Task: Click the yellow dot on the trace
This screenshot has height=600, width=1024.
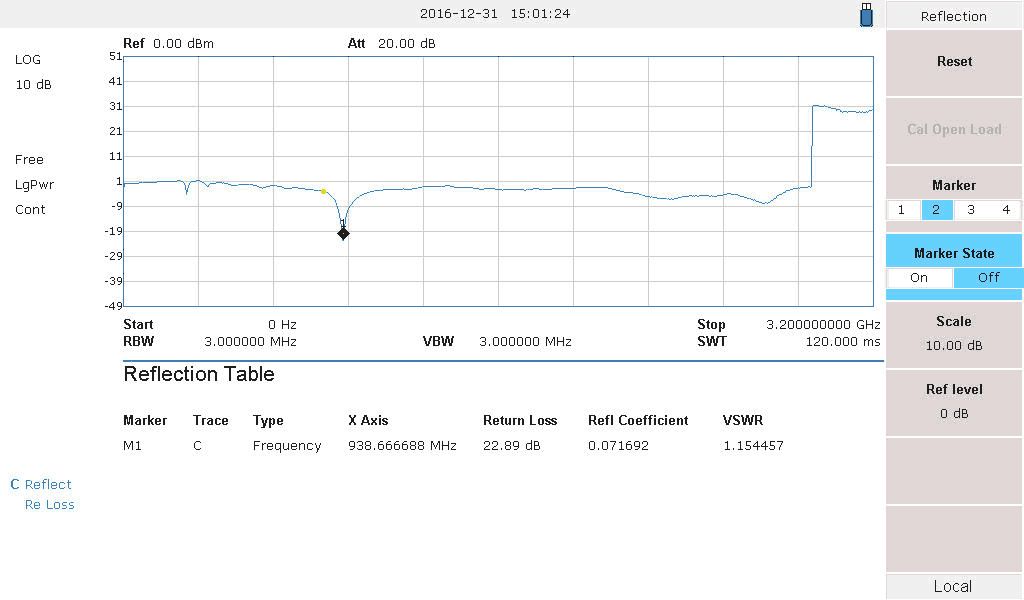Action: (x=323, y=191)
